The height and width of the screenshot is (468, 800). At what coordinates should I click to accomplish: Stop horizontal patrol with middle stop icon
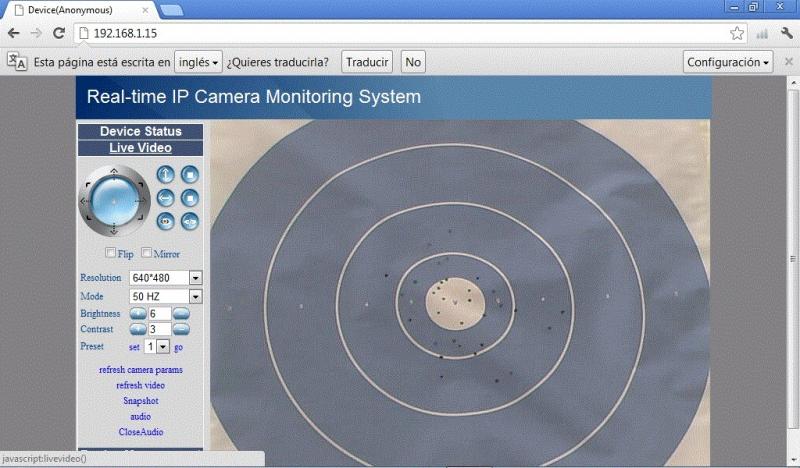click(190, 198)
